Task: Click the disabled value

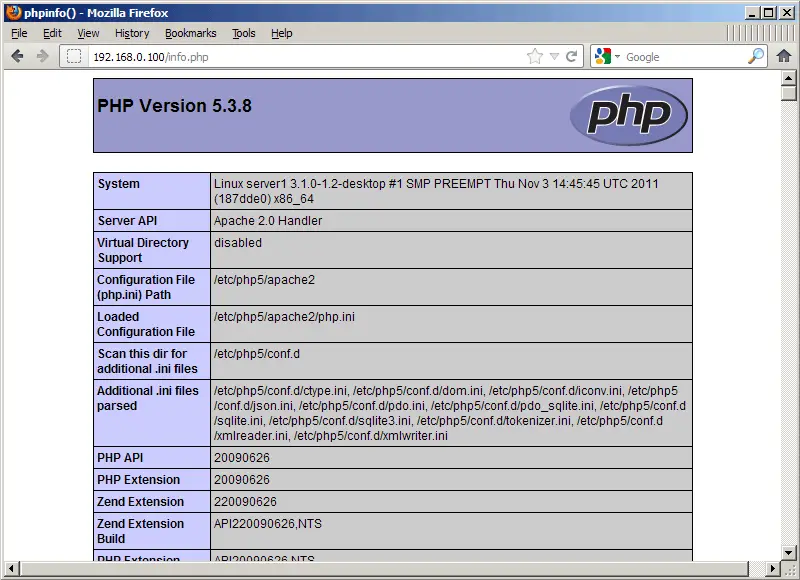Action: [x=238, y=243]
